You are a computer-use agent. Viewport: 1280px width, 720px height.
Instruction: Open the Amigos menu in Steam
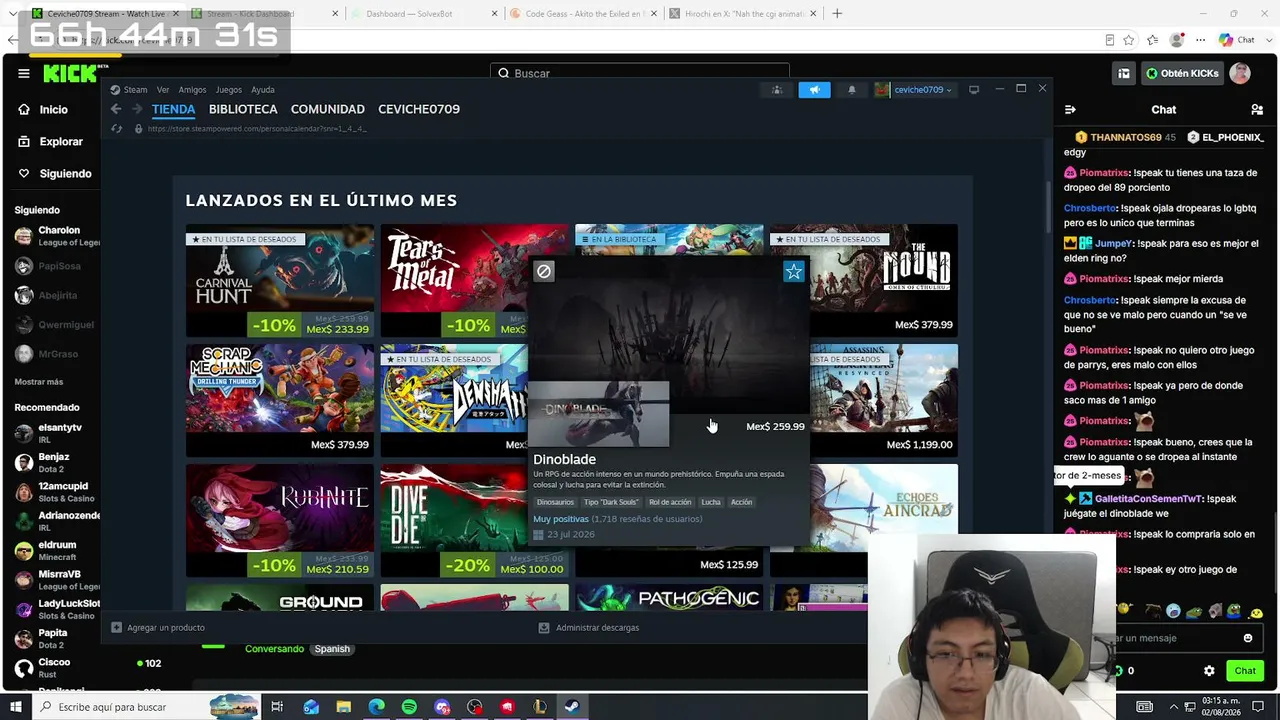[192, 90]
